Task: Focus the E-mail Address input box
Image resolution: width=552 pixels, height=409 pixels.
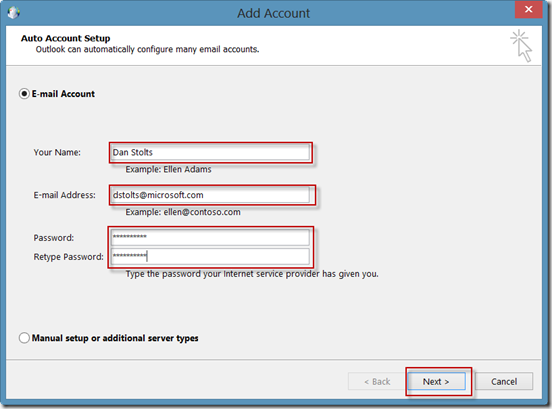Action: [210, 195]
